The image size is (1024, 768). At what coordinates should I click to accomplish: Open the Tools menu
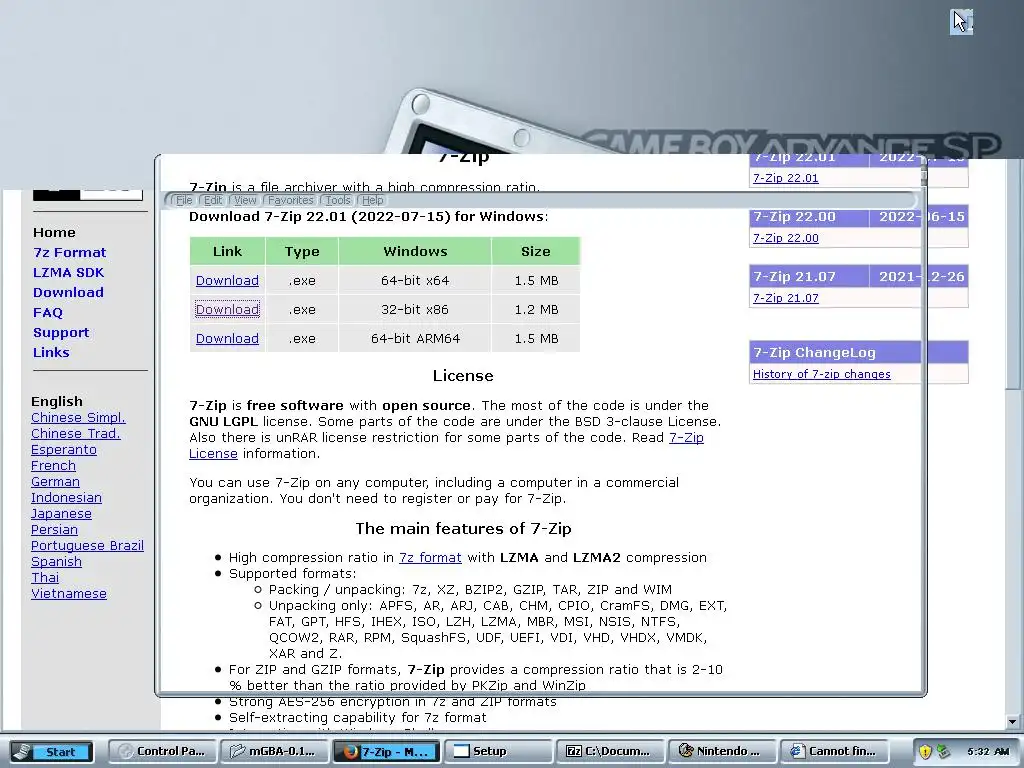tap(338, 200)
